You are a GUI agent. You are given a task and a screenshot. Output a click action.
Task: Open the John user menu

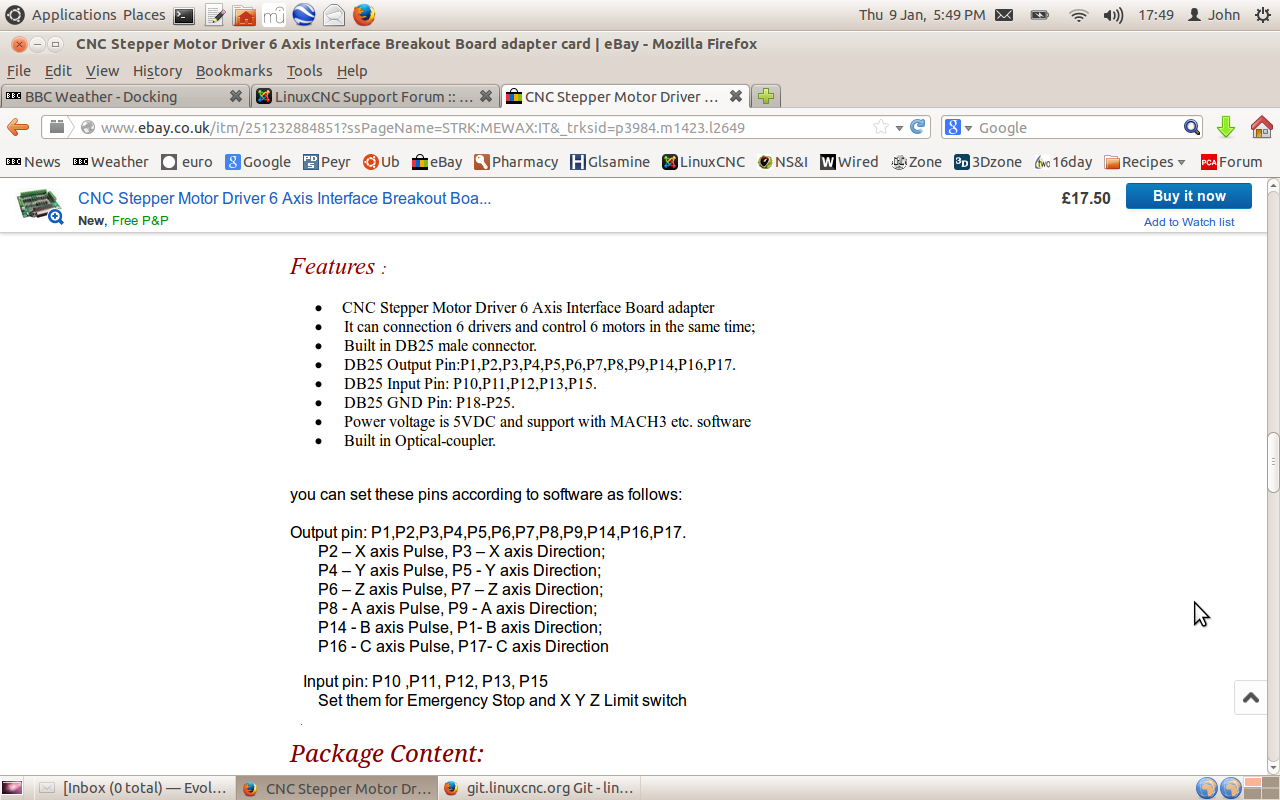1214,15
